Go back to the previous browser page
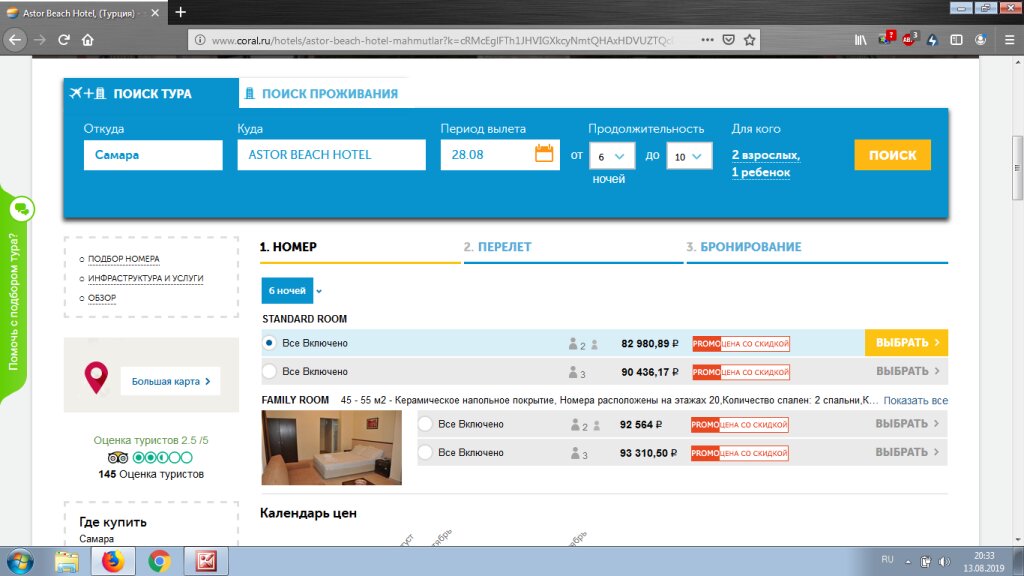The width and height of the screenshot is (1024, 576). coord(14,40)
